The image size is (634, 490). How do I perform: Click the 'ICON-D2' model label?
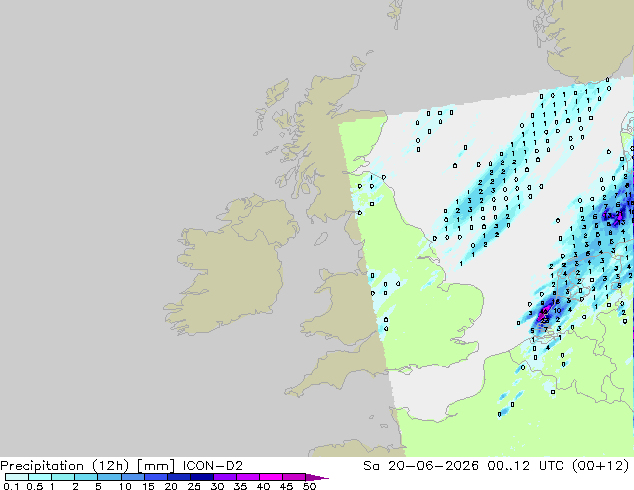click(213, 466)
